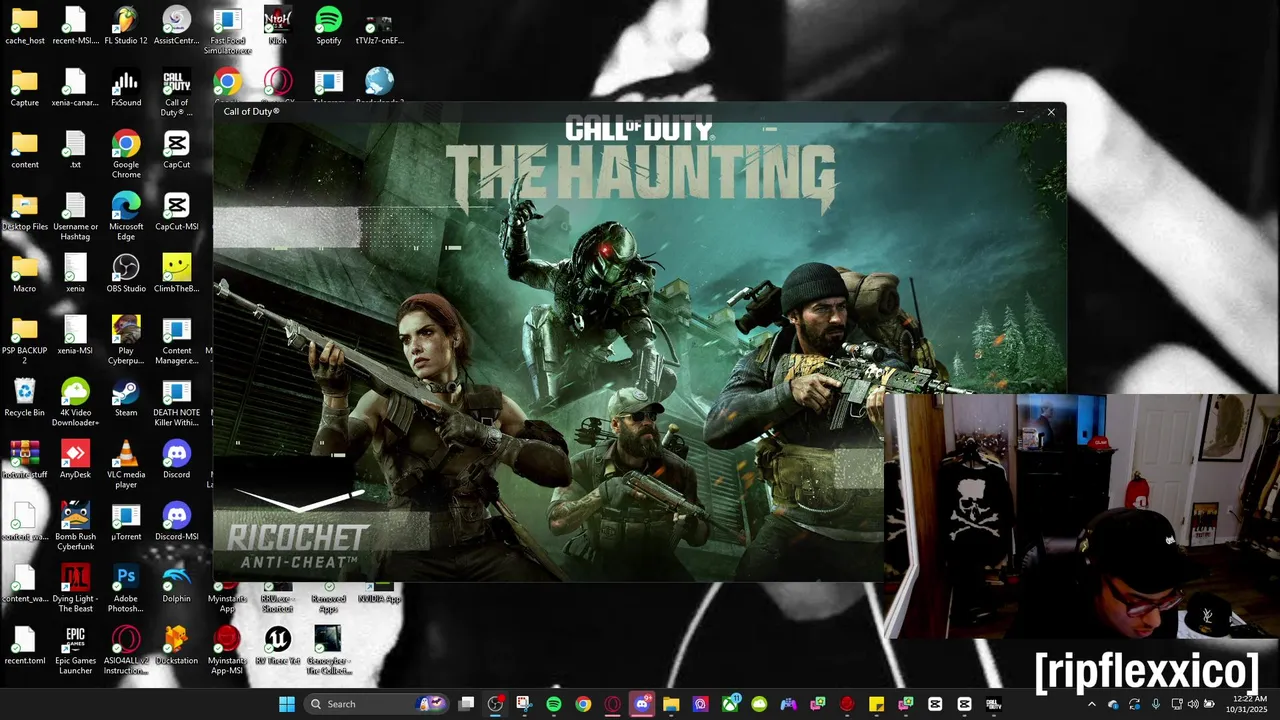
Task: Open the CapCut desktop icon
Action: pos(177,151)
